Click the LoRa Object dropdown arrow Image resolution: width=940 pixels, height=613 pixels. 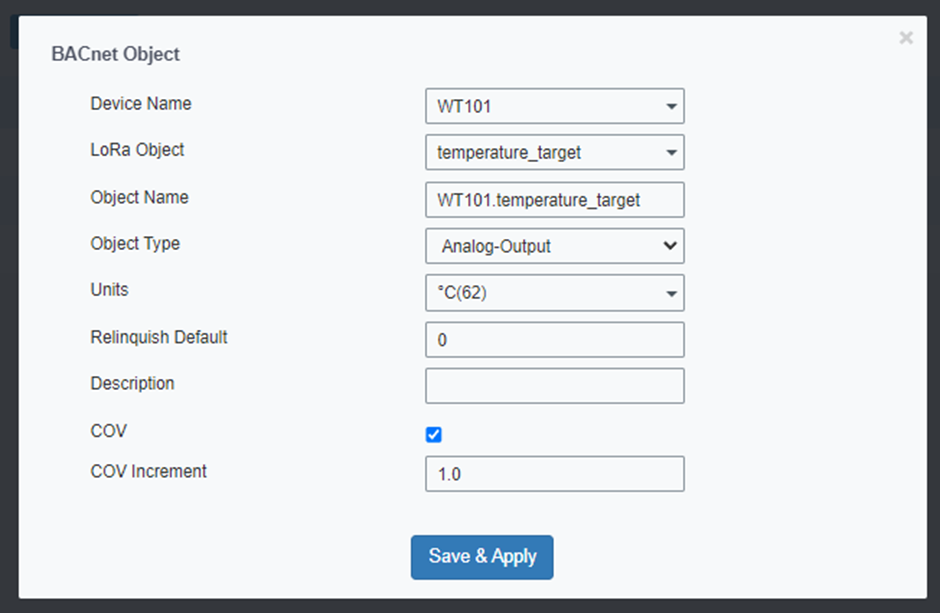[672, 152]
